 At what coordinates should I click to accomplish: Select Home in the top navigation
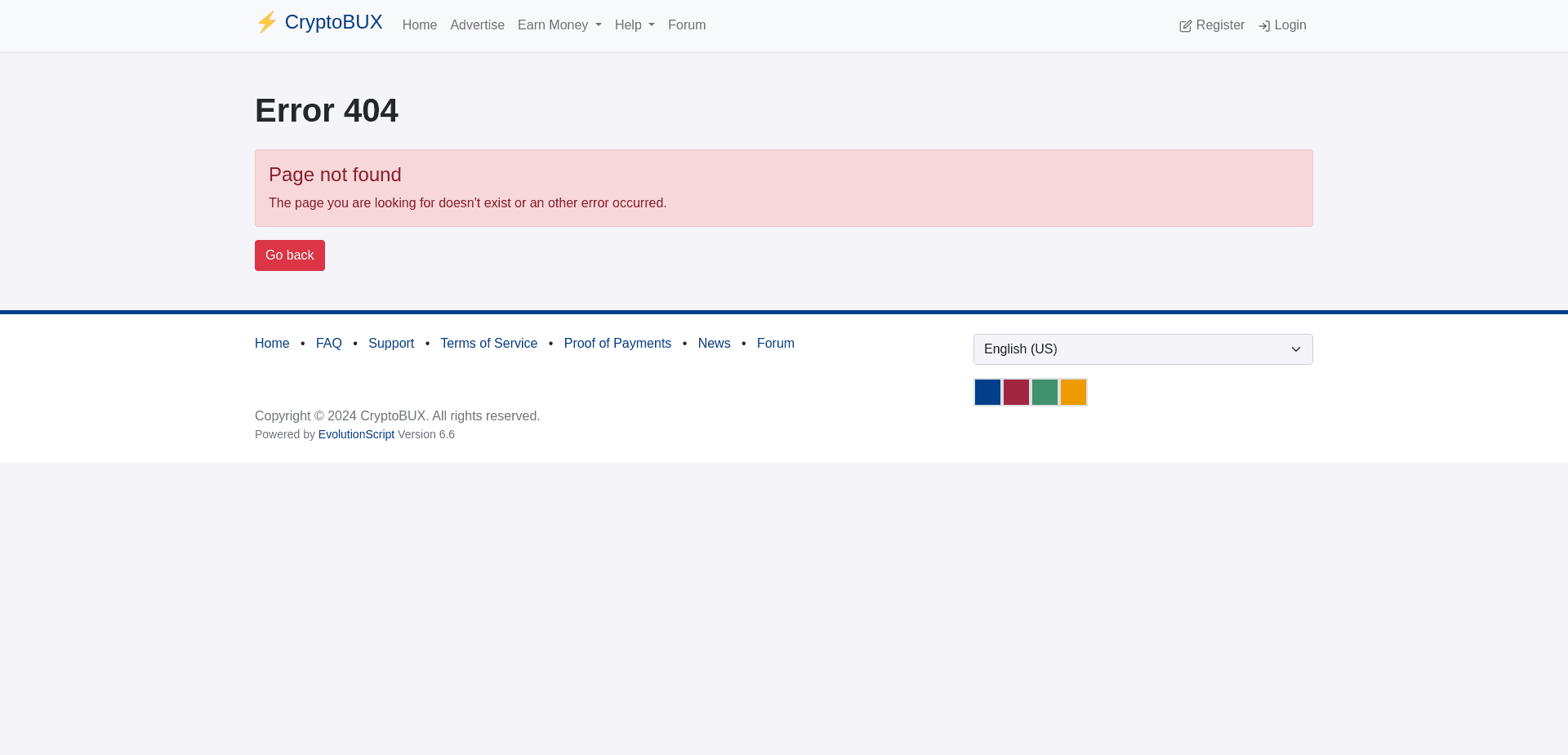(x=419, y=24)
